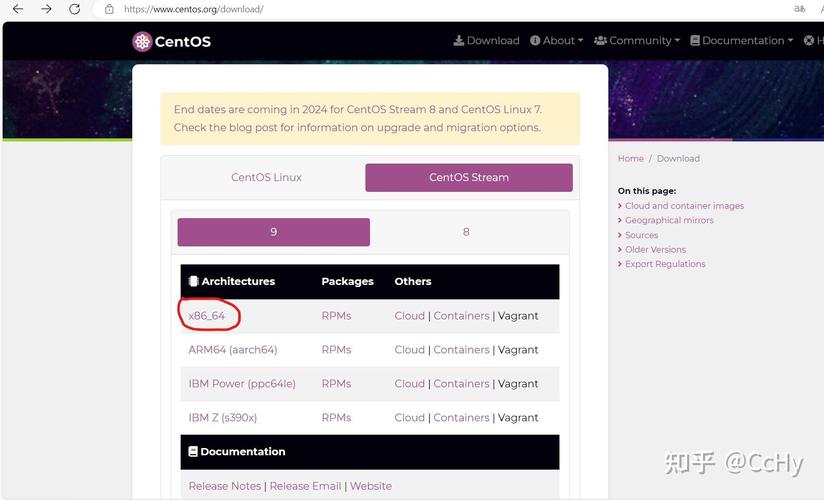Viewport: 824px width, 500px height.
Task: Jump to Older Versions section
Action: click(x=655, y=249)
